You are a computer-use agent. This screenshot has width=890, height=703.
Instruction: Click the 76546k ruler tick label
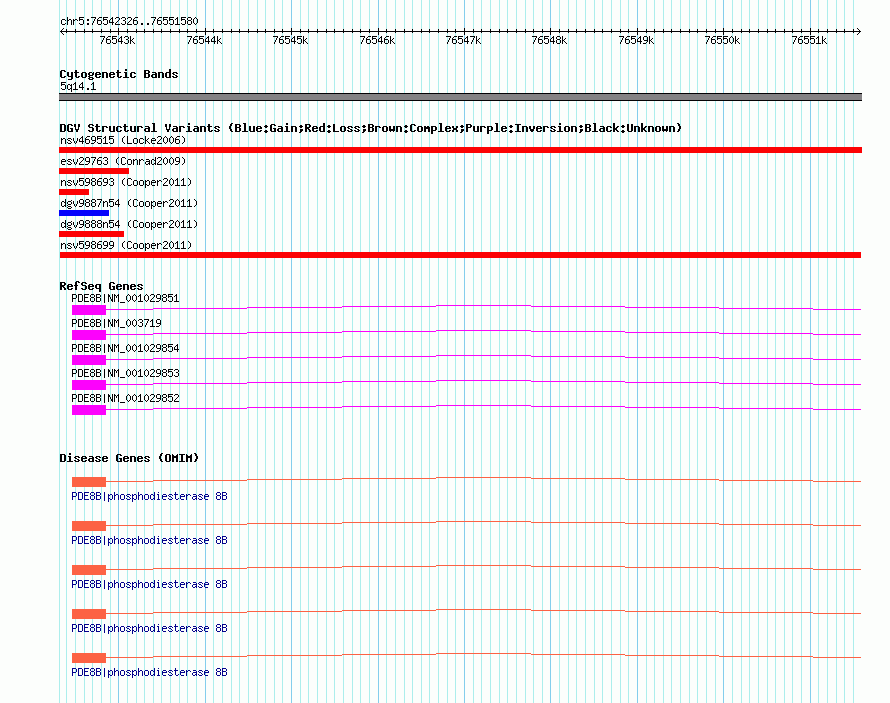click(x=377, y=40)
